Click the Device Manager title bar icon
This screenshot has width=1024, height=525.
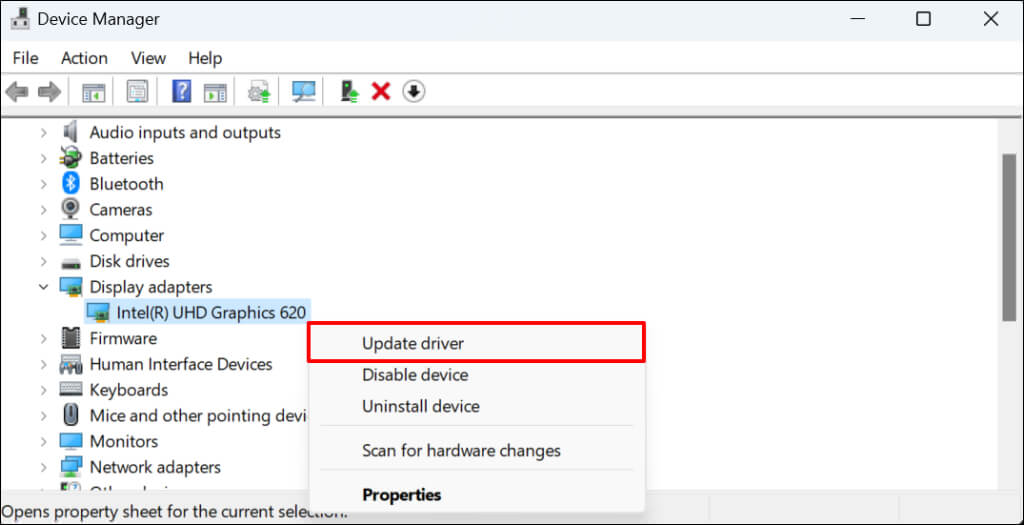(x=20, y=19)
